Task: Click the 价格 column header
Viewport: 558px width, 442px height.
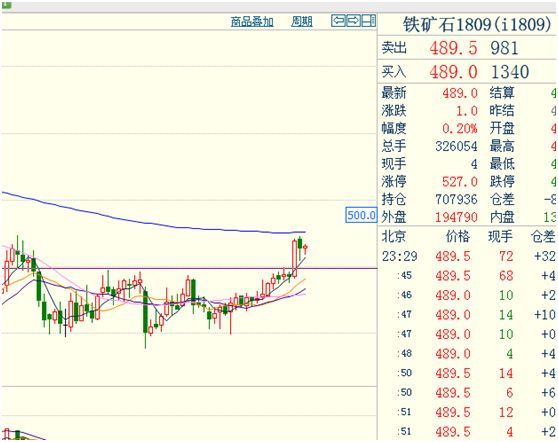Action: pyautogui.click(x=458, y=237)
